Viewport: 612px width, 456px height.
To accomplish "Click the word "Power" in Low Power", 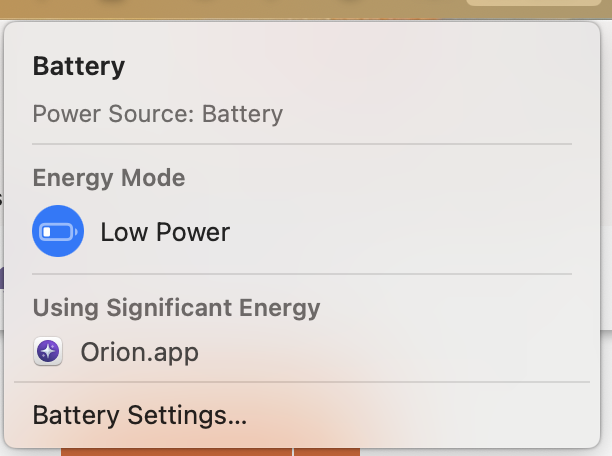I will [189, 232].
